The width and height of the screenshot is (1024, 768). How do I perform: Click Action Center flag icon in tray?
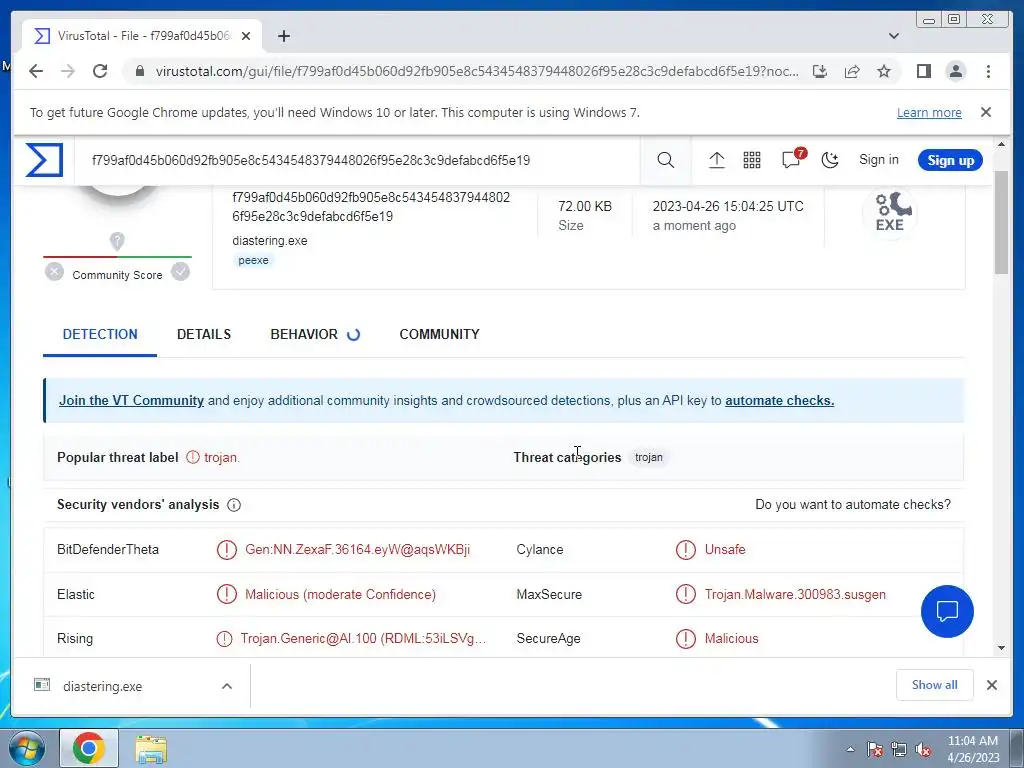874,749
